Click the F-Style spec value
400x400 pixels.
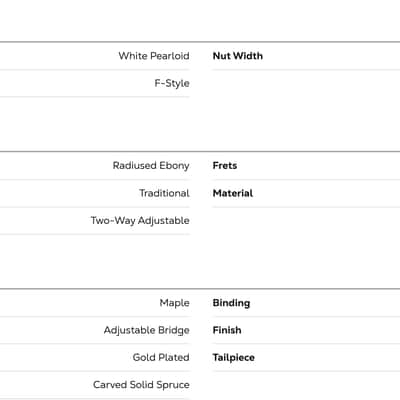click(172, 83)
